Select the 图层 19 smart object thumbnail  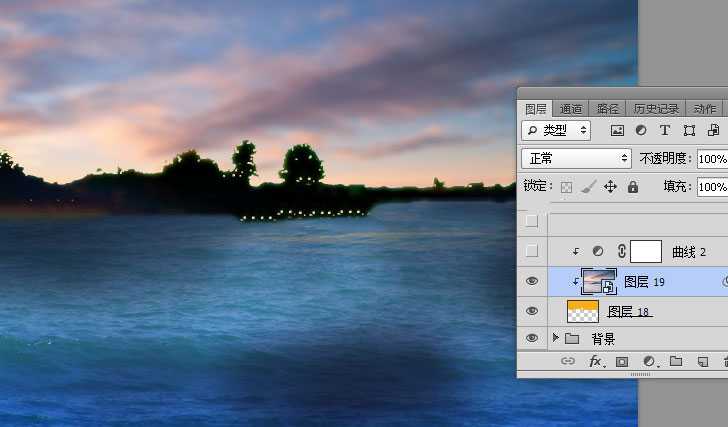point(599,281)
